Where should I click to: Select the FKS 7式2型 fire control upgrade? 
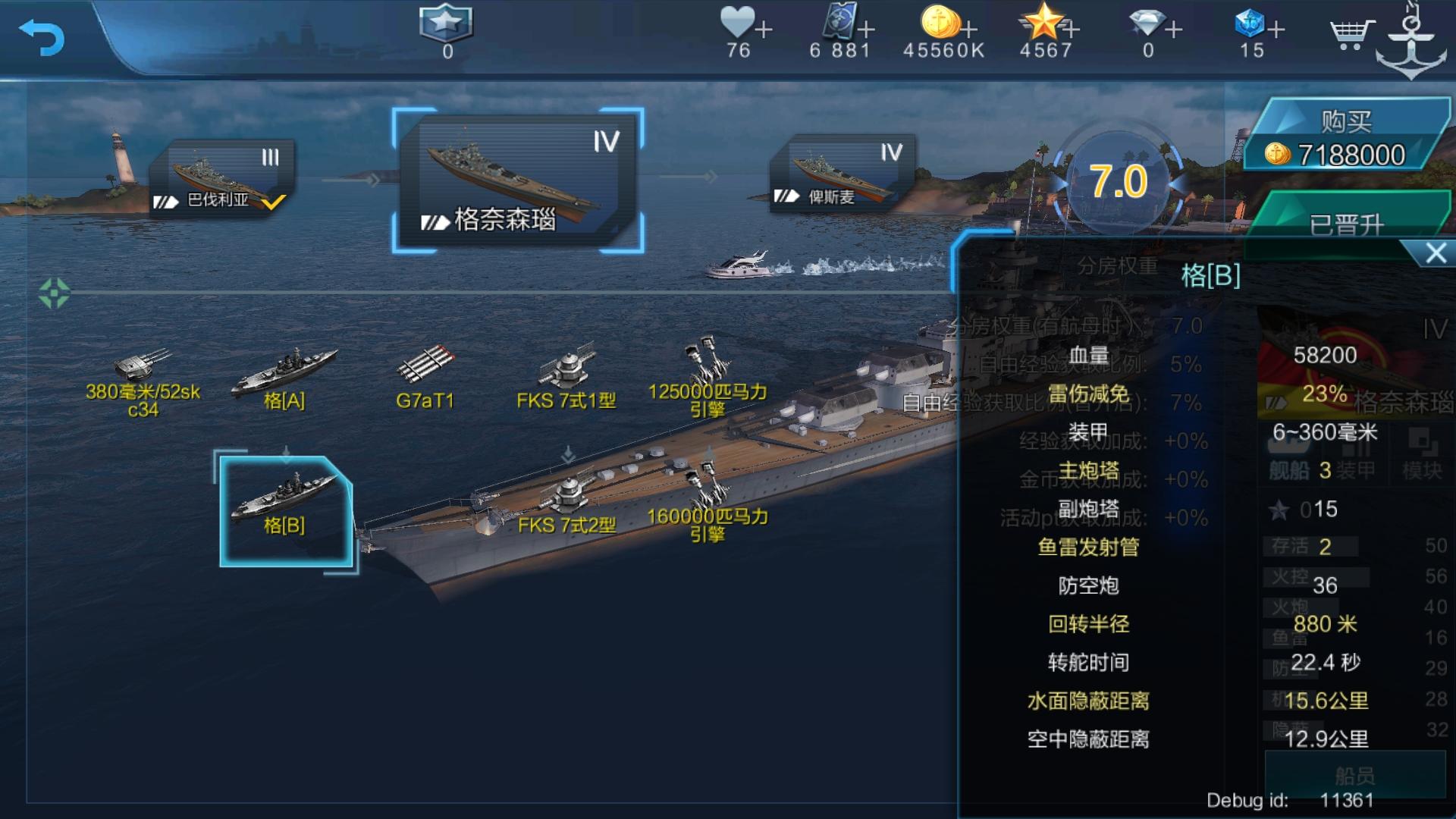pos(566,504)
